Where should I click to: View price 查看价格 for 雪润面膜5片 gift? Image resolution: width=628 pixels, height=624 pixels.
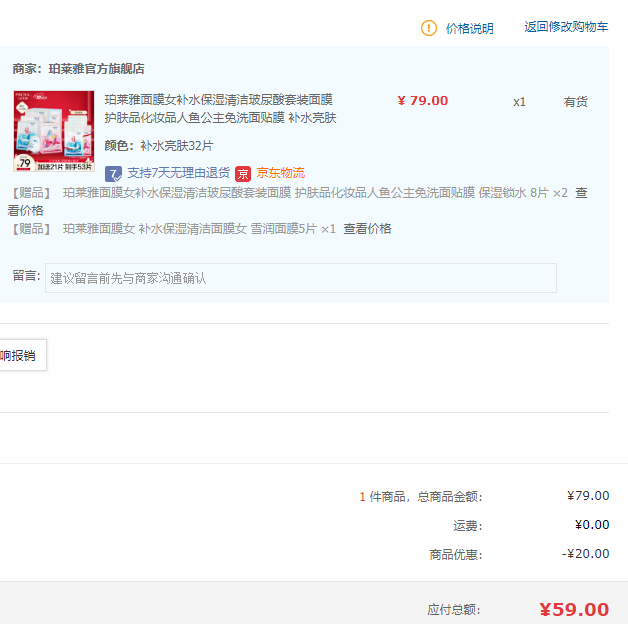(x=367, y=229)
